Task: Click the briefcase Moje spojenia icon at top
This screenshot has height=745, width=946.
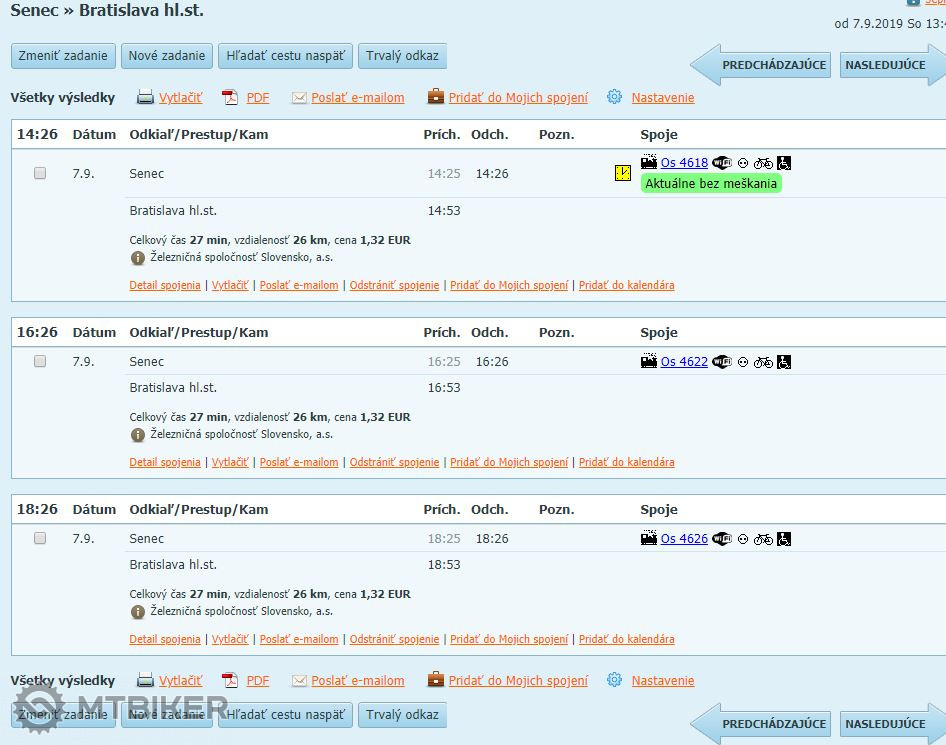Action: pos(436,97)
